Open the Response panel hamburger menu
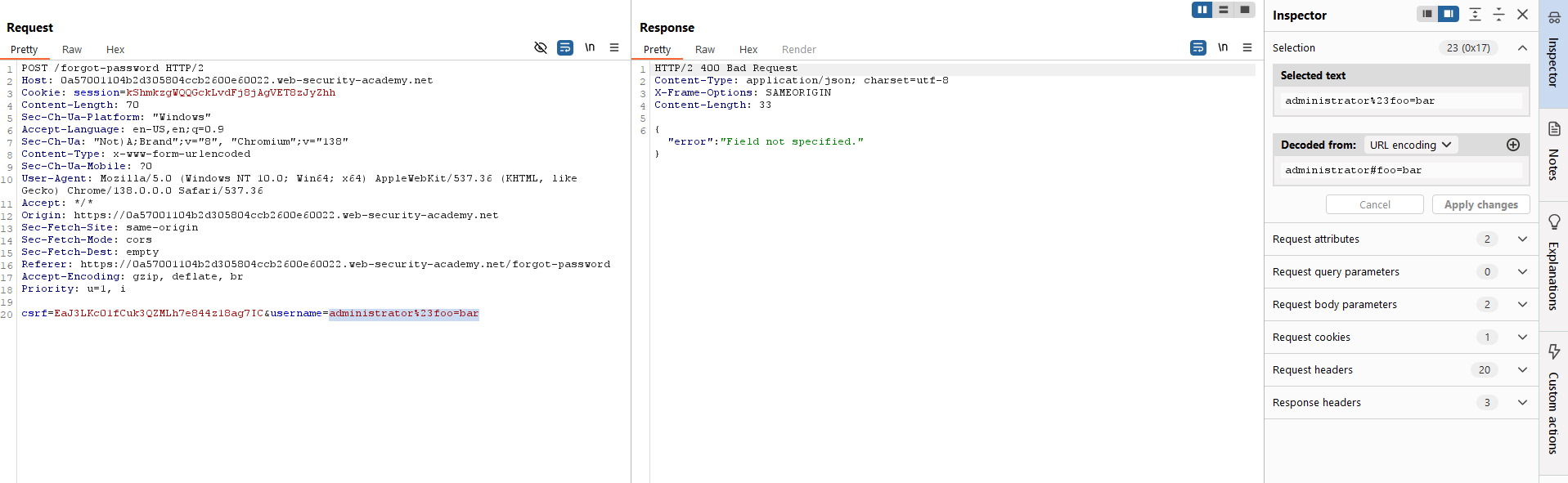The height and width of the screenshot is (483, 1568). coord(1247,48)
